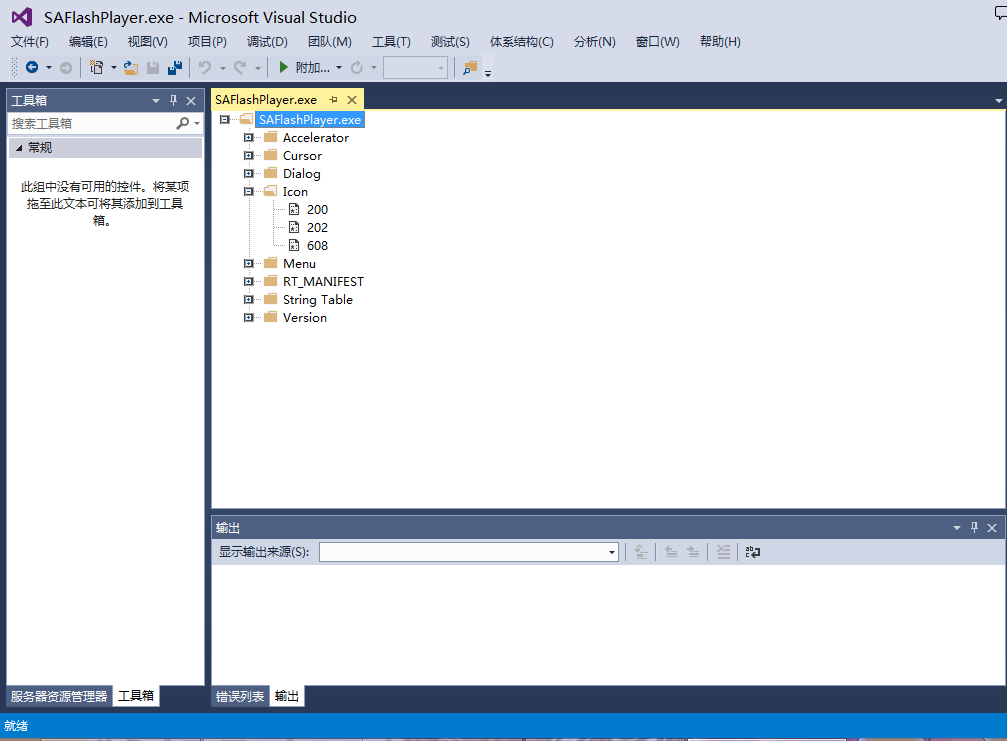Open the 调试(D) menu

click(x=267, y=42)
